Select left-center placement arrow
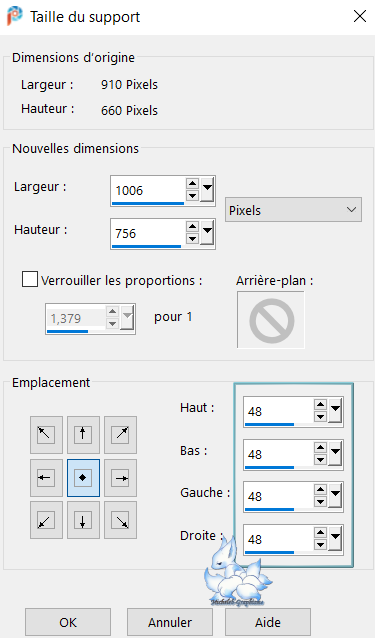Image resolution: width=375 pixels, height=638 pixels. pyautogui.click(x=46, y=478)
